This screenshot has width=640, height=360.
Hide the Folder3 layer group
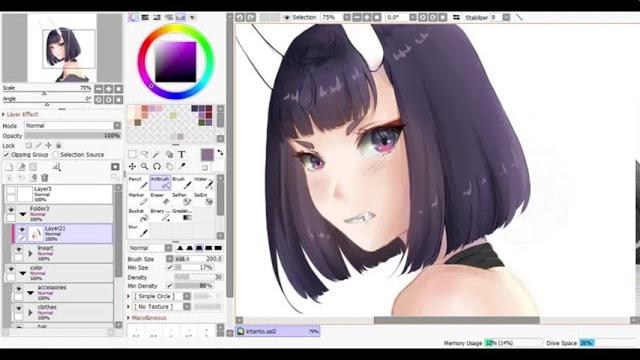point(11,210)
